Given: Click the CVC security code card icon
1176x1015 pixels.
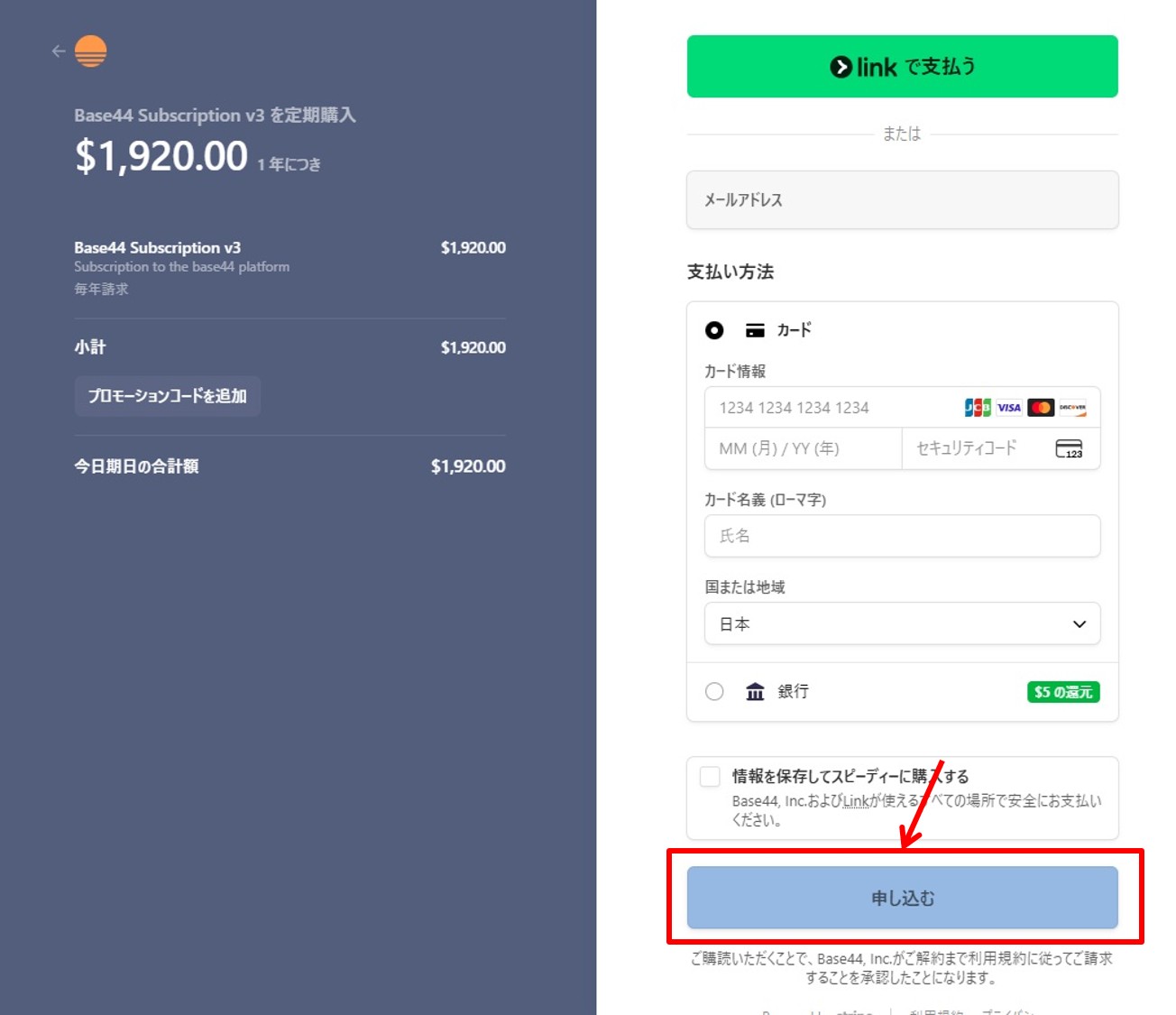Looking at the screenshot, I should 1069,448.
